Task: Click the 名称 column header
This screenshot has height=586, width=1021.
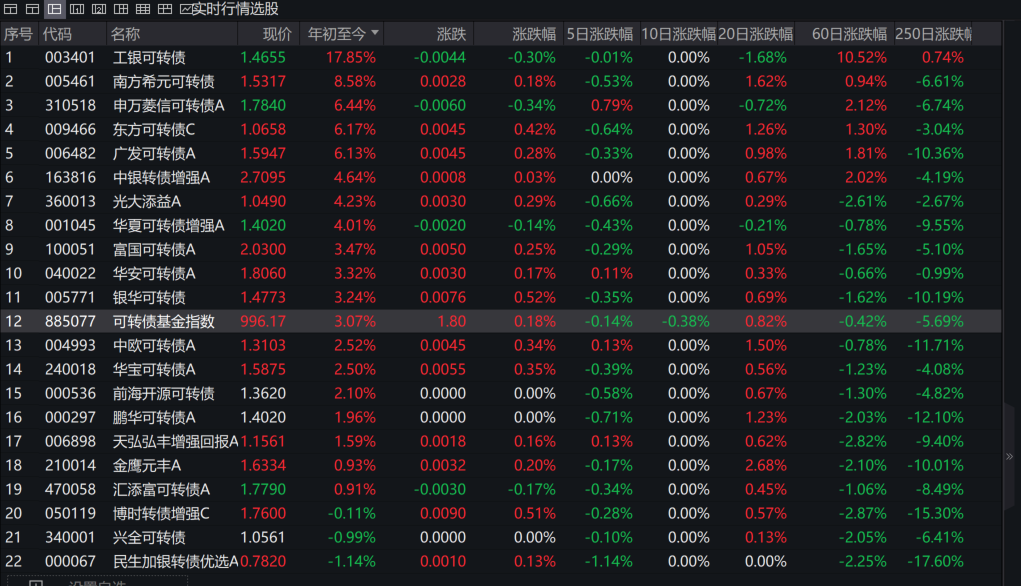Action: coord(125,34)
